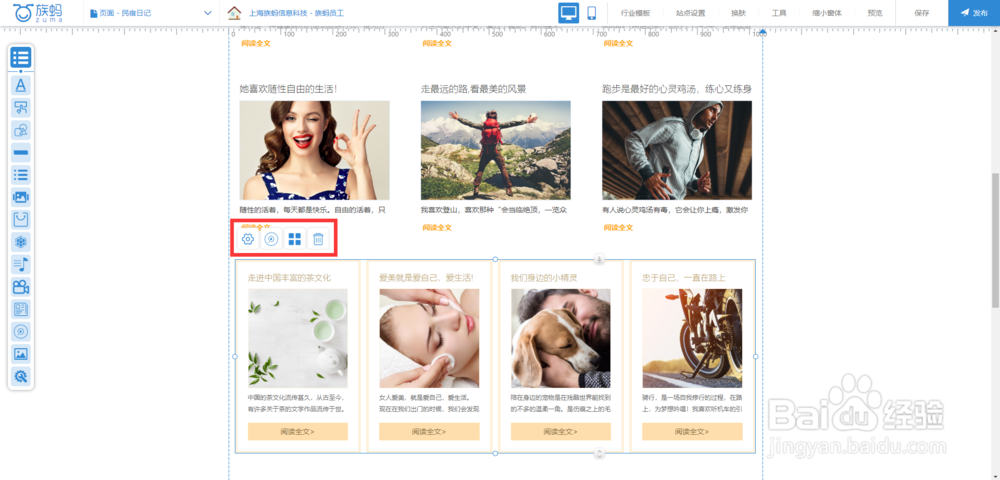Click the tea leaves and cups thumbnail

(x=298, y=338)
